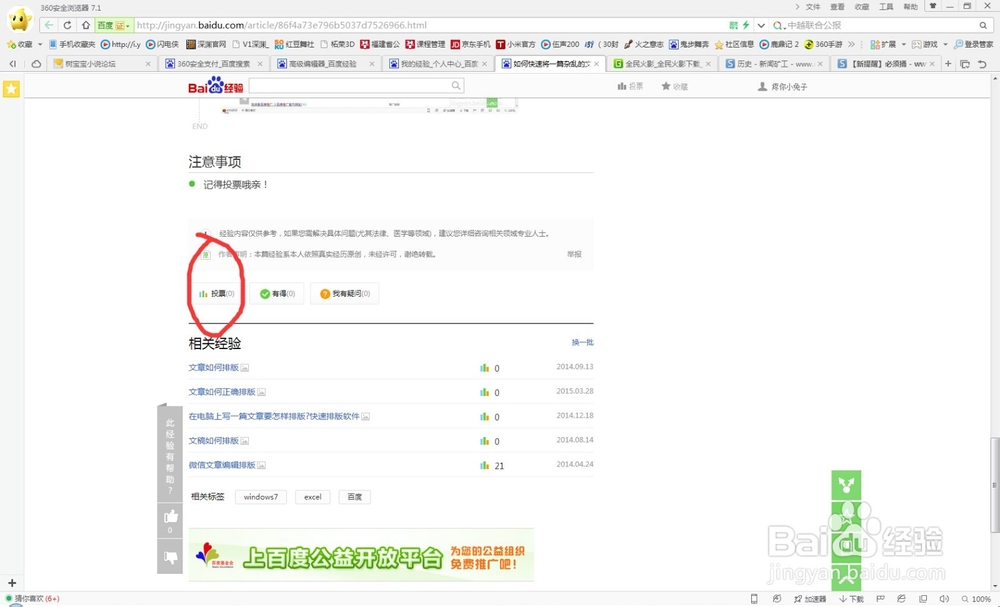
Task: Open the 加速器 accelerator icon in status bar
Action: click(812, 599)
